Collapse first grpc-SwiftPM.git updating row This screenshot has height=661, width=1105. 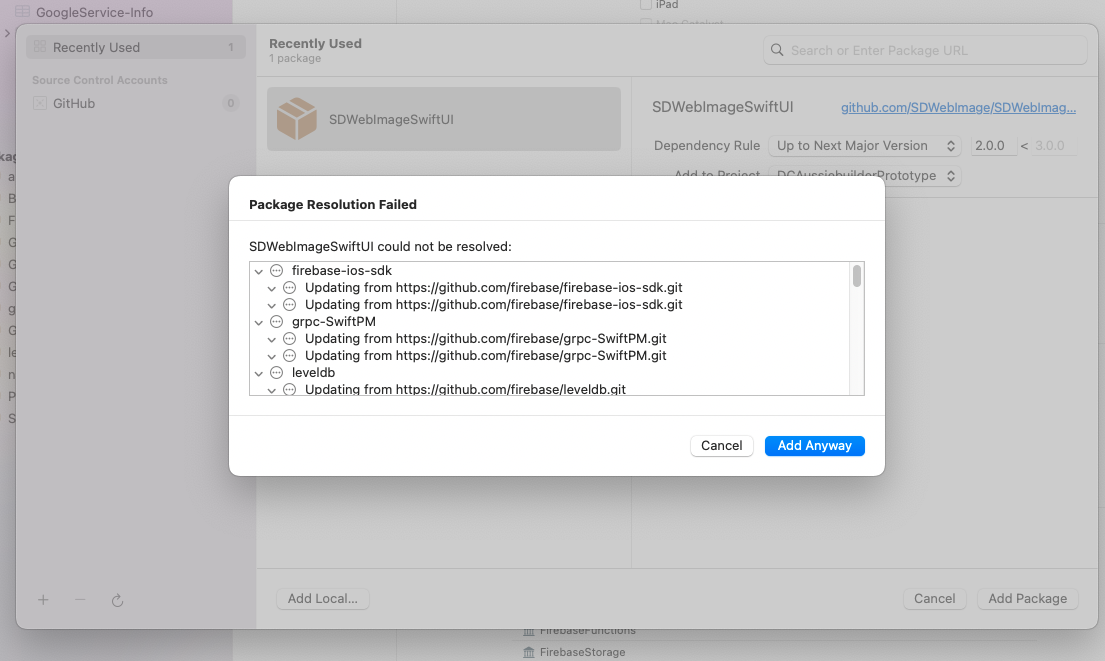(271, 339)
